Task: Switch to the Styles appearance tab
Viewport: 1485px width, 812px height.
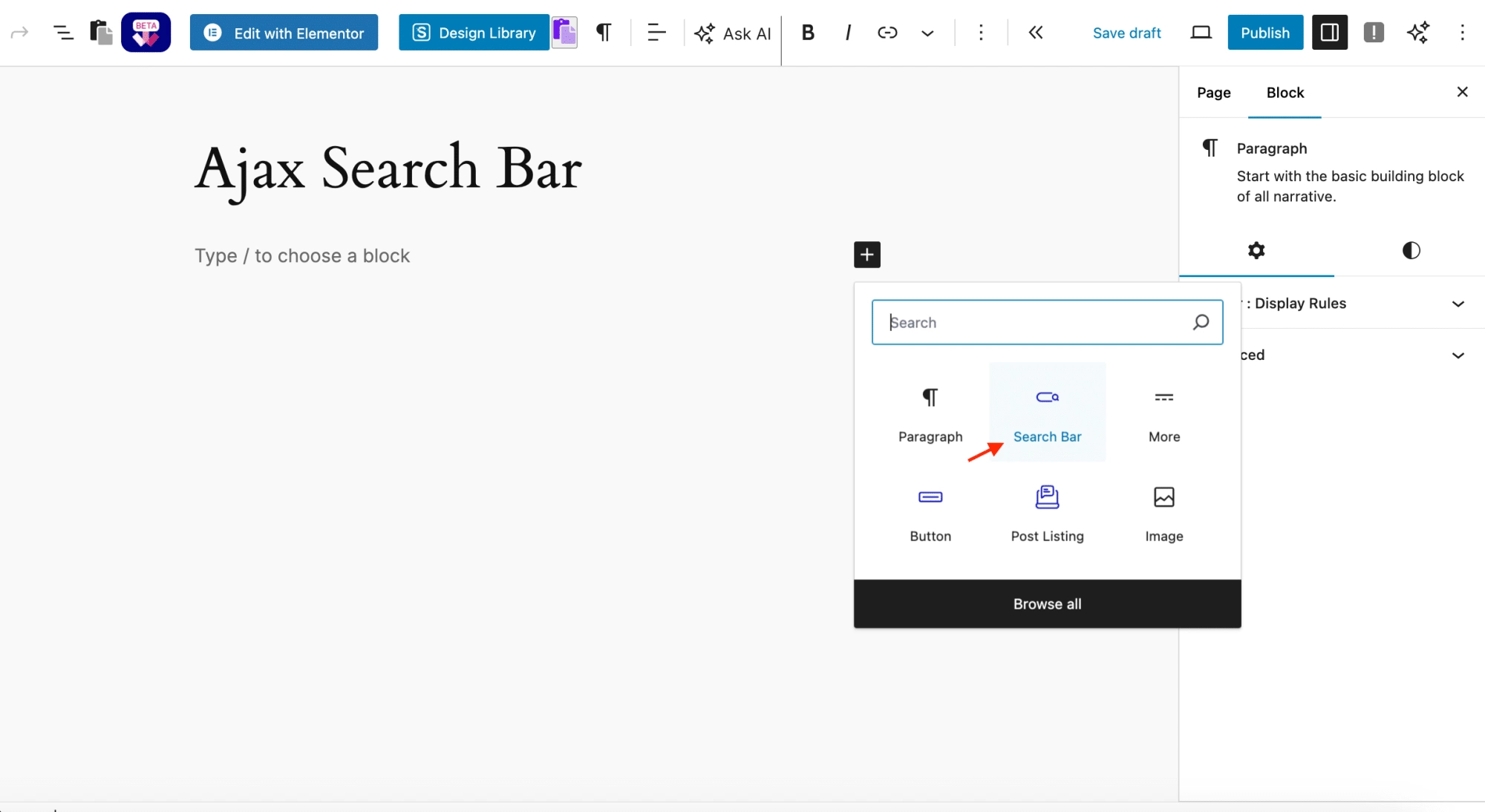Action: 1411,251
